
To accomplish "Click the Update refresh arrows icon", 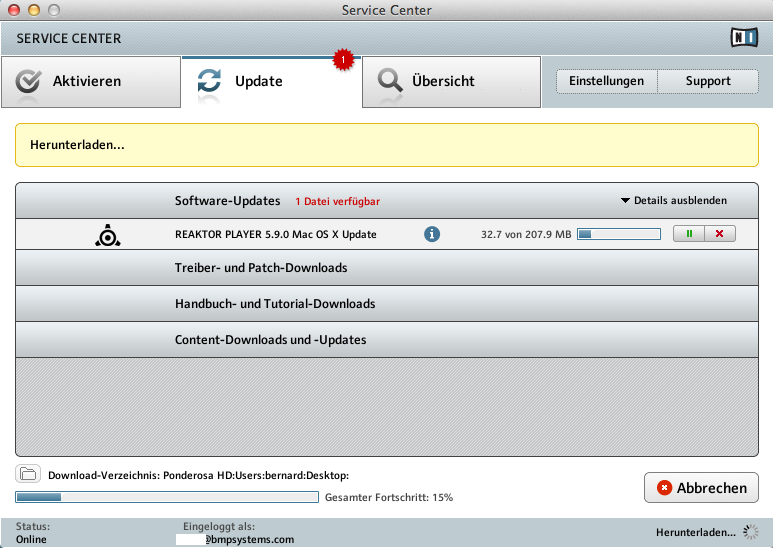I will click(x=209, y=81).
